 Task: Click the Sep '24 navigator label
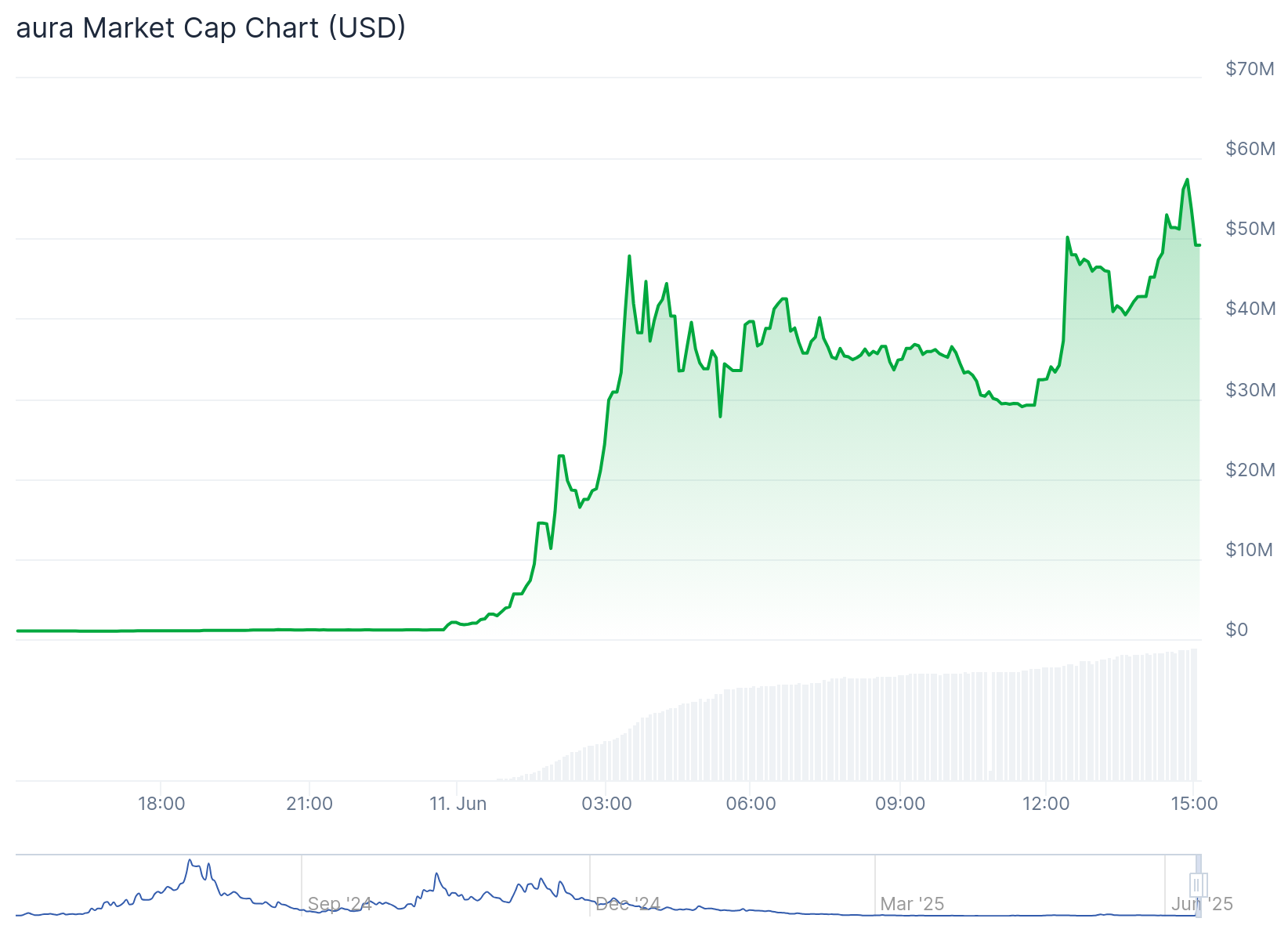click(x=339, y=904)
